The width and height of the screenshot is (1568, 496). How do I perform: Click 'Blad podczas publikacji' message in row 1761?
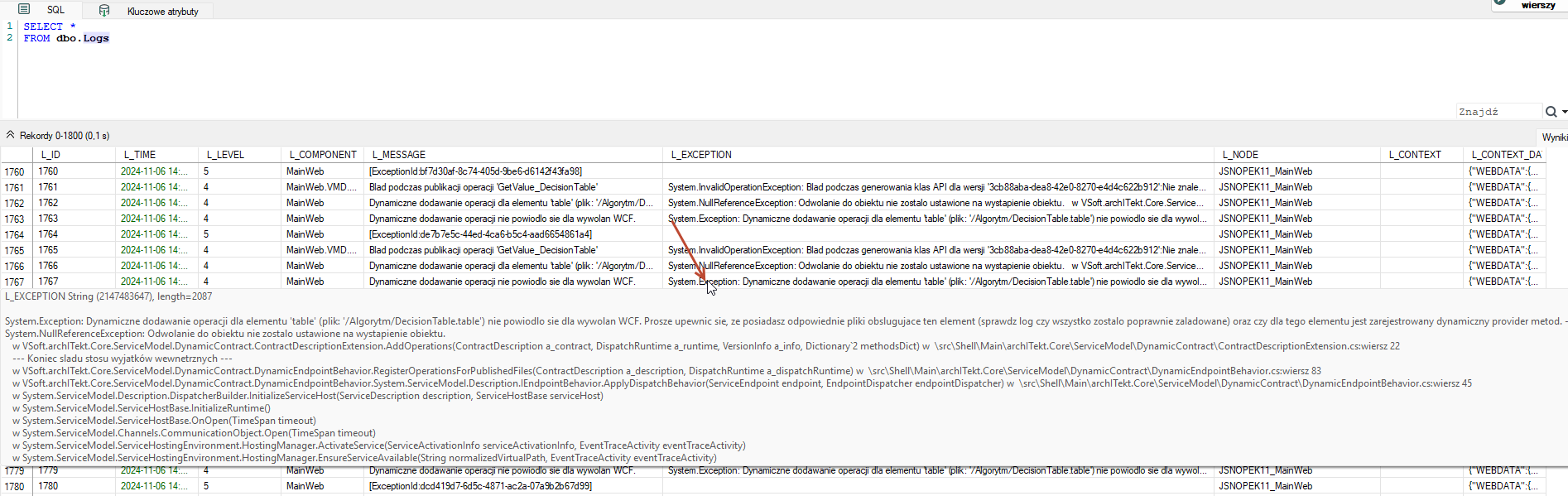[x=513, y=187]
